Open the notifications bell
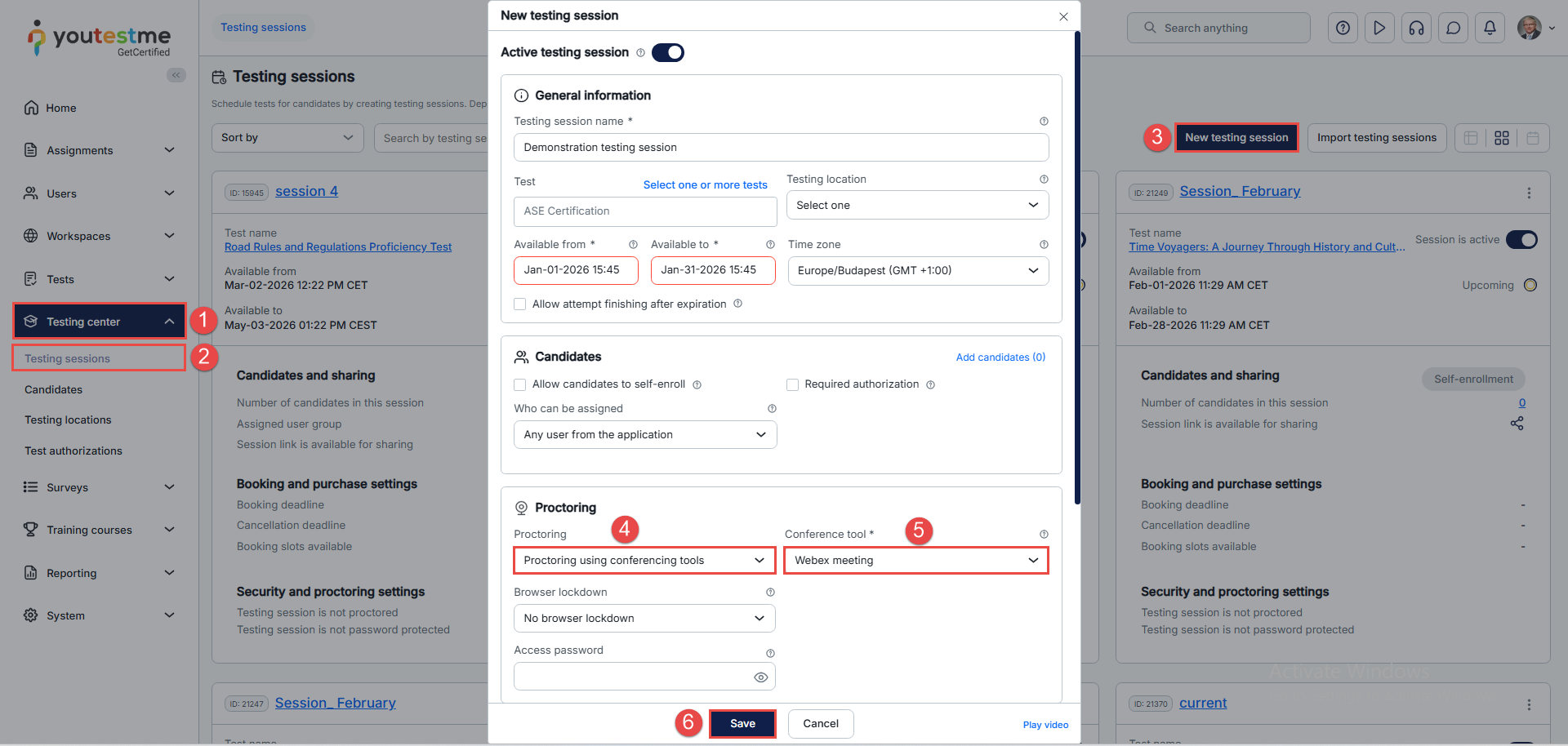The height and width of the screenshot is (746, 1568). coord(1490,28)
